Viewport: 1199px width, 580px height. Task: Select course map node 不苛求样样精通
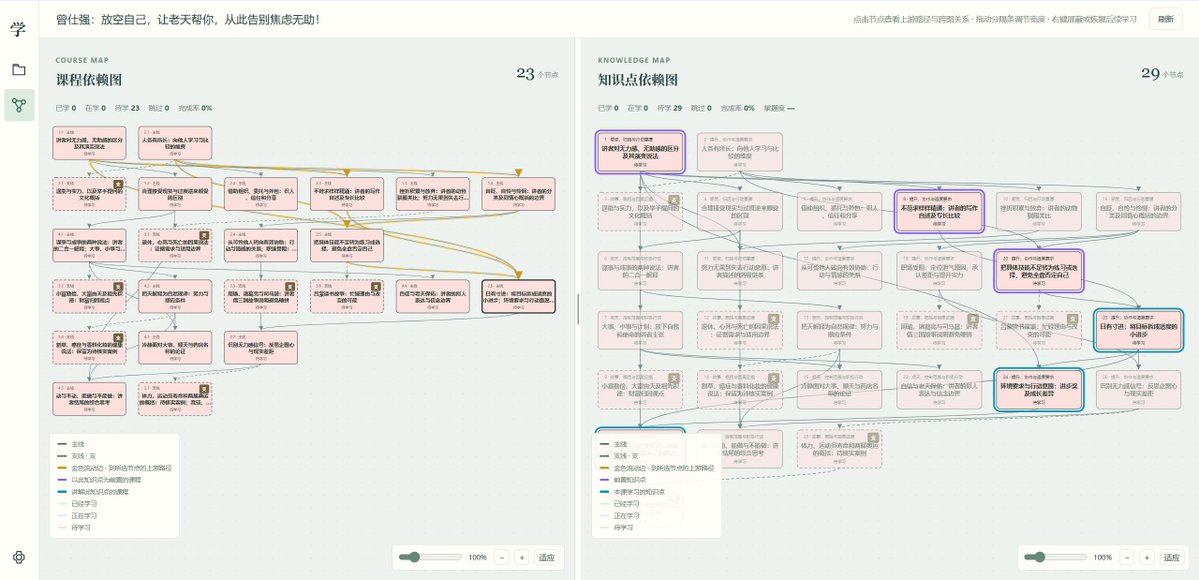click(346, 194)
